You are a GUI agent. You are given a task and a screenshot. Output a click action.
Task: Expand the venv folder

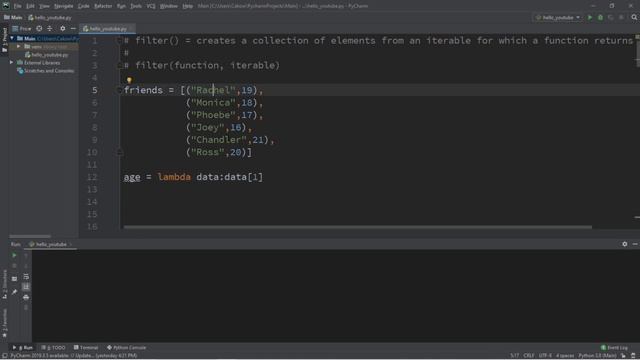pos(19,47)
